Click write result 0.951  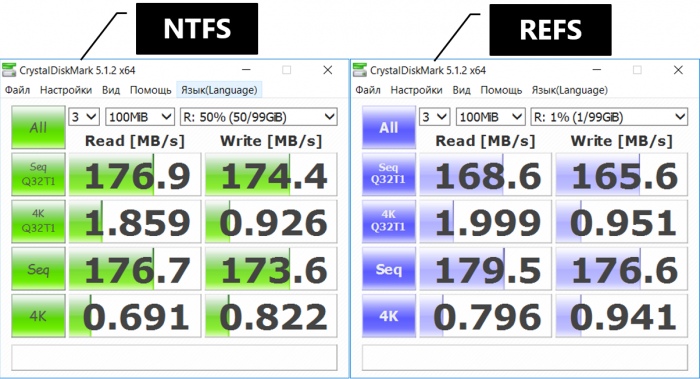(622, 221)
